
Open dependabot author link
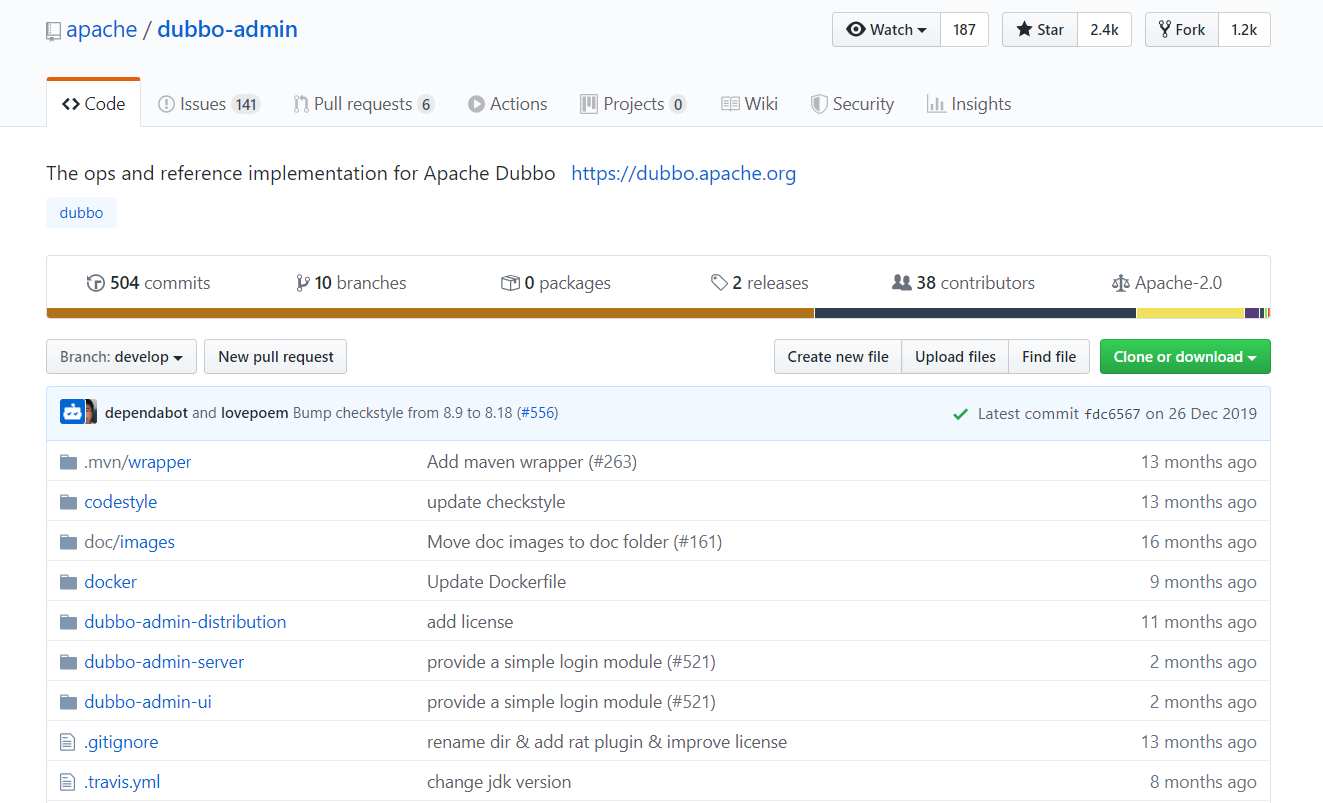click(146, 413)
